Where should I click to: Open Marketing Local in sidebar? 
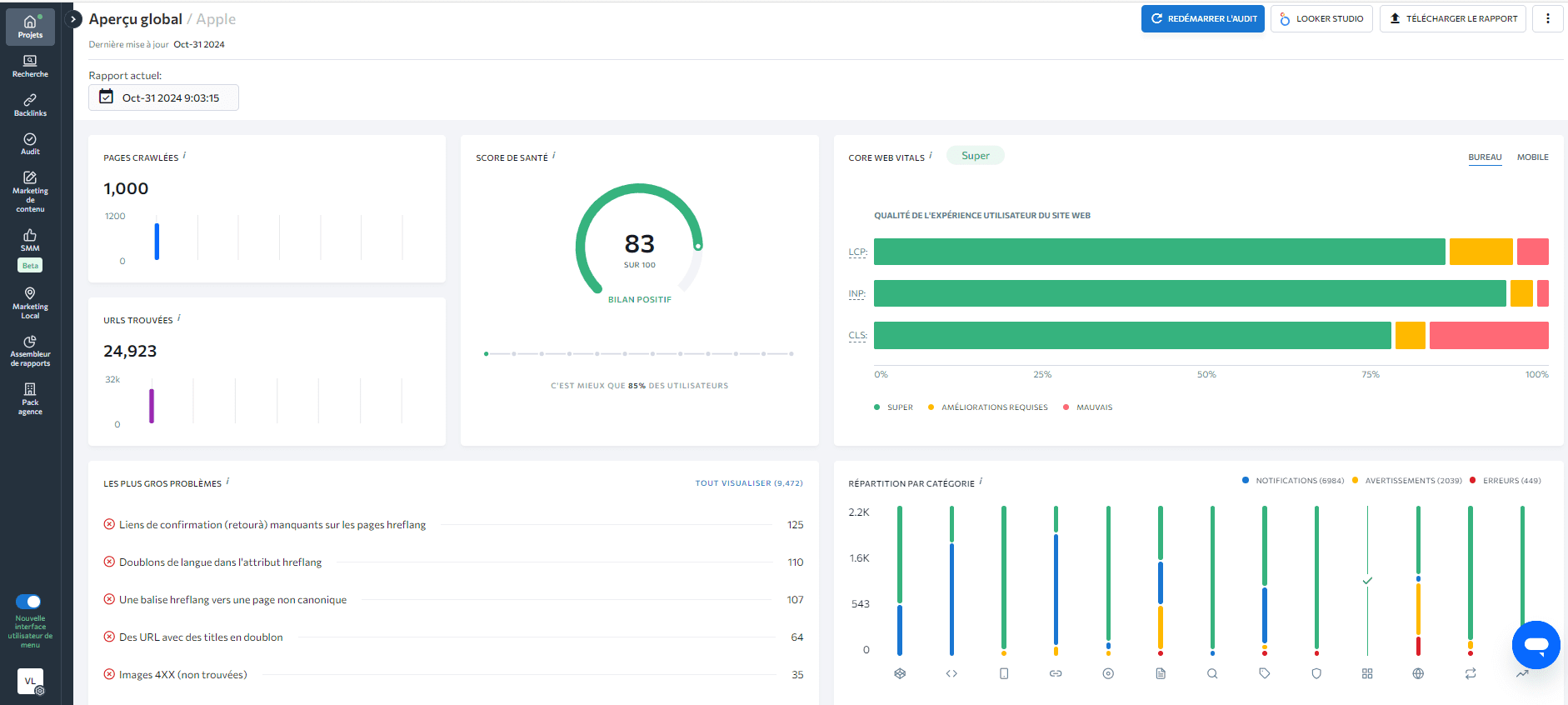coord(30,303)
